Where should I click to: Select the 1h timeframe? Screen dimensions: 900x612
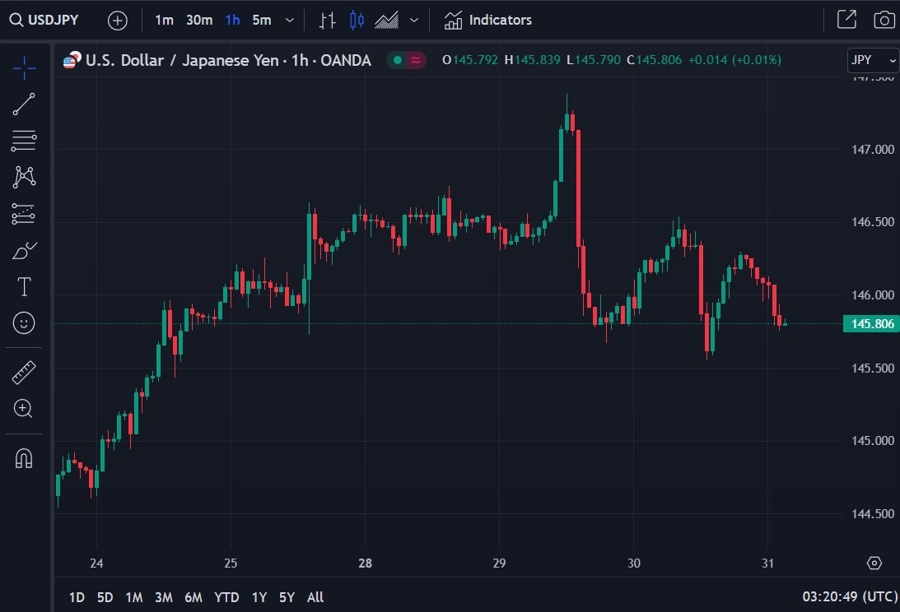coord(232,20)
